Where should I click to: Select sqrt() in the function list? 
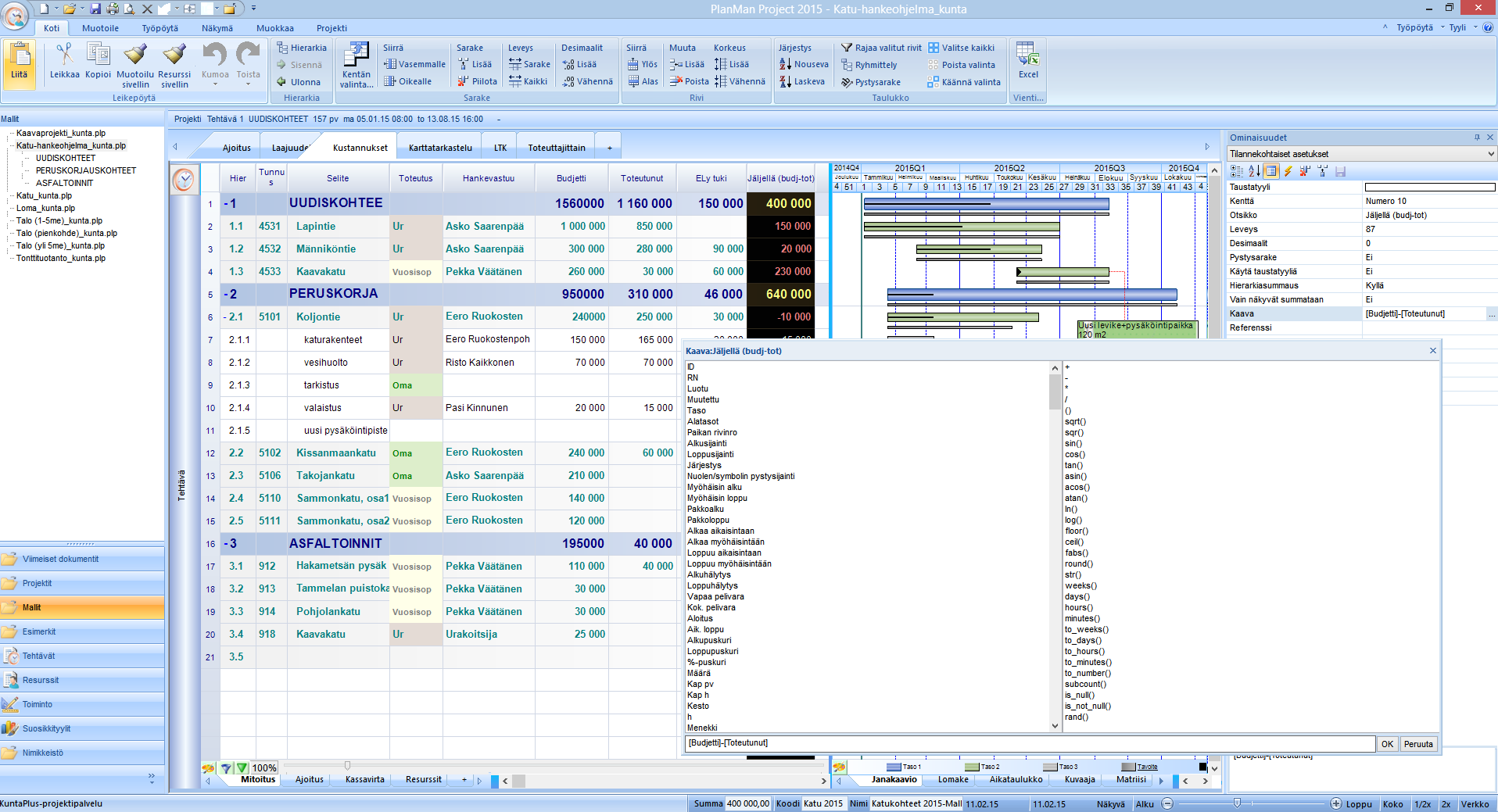1075,422
